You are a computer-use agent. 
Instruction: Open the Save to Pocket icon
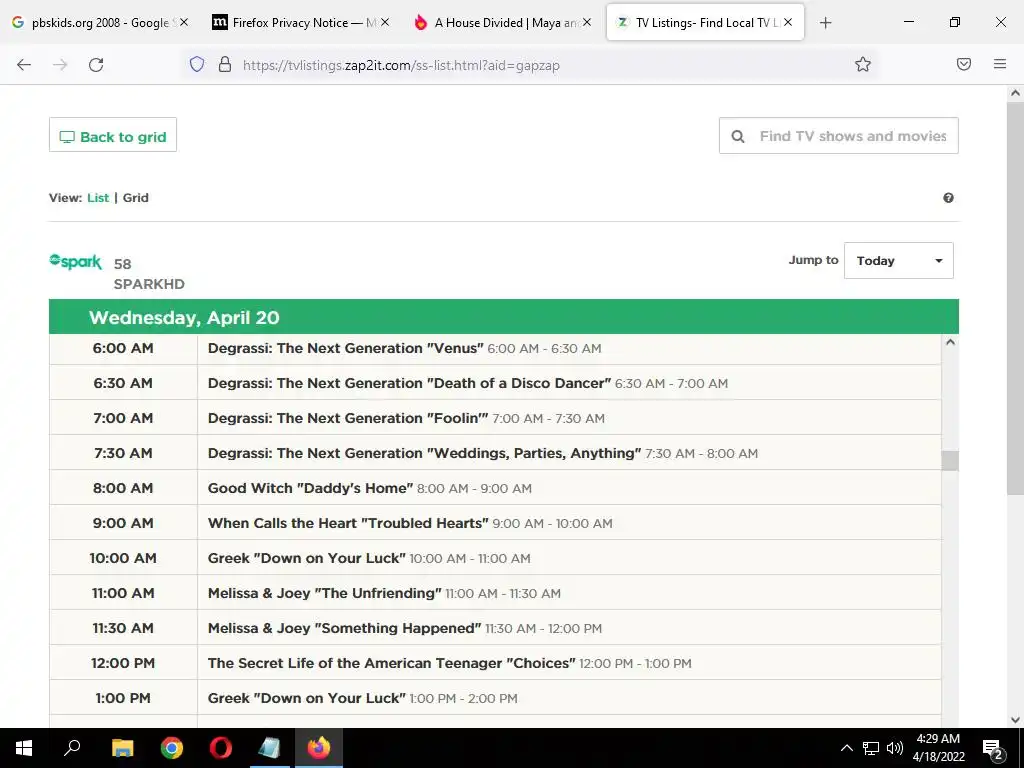(964, 64)
